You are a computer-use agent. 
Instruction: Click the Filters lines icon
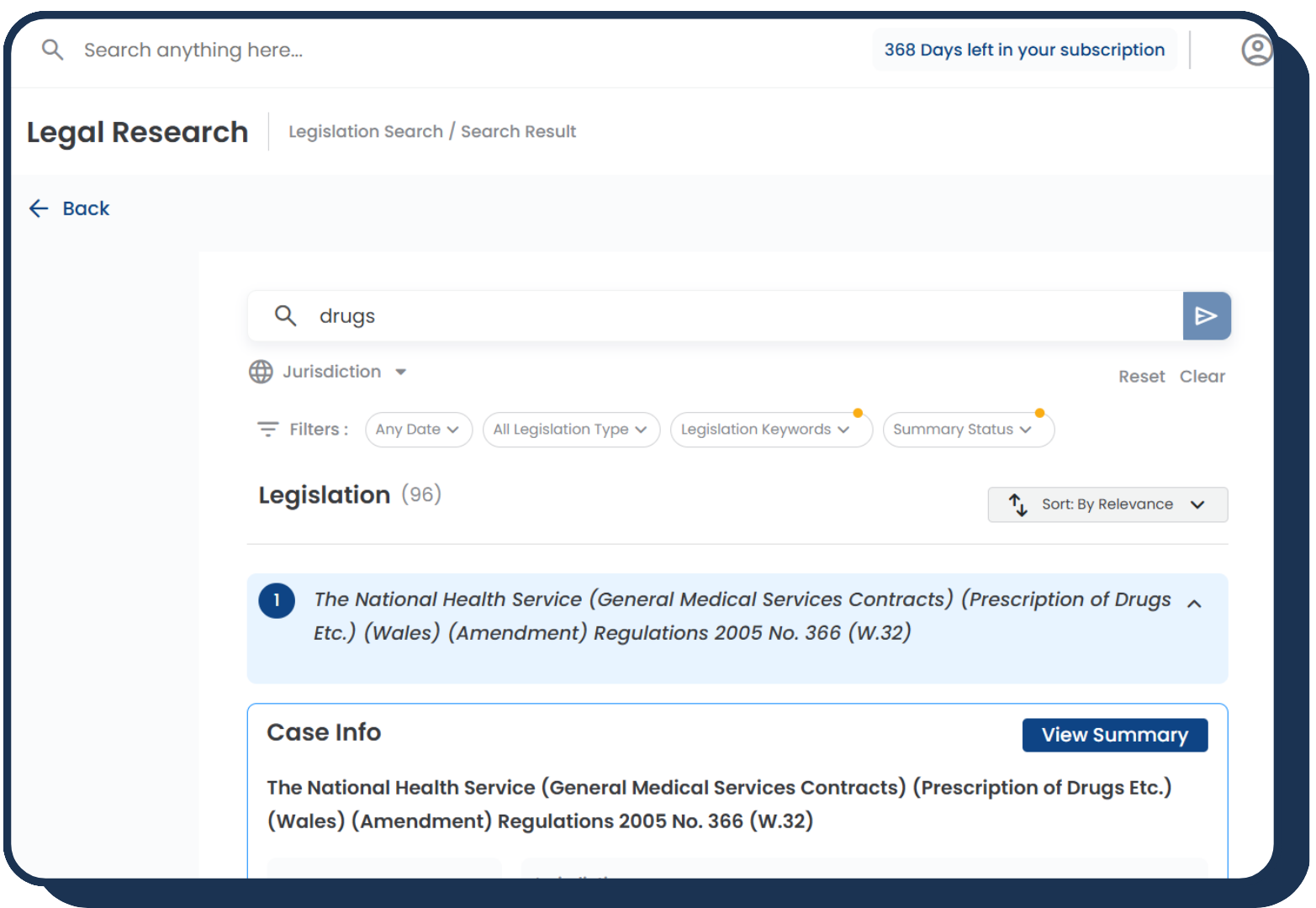click(267, 429)
